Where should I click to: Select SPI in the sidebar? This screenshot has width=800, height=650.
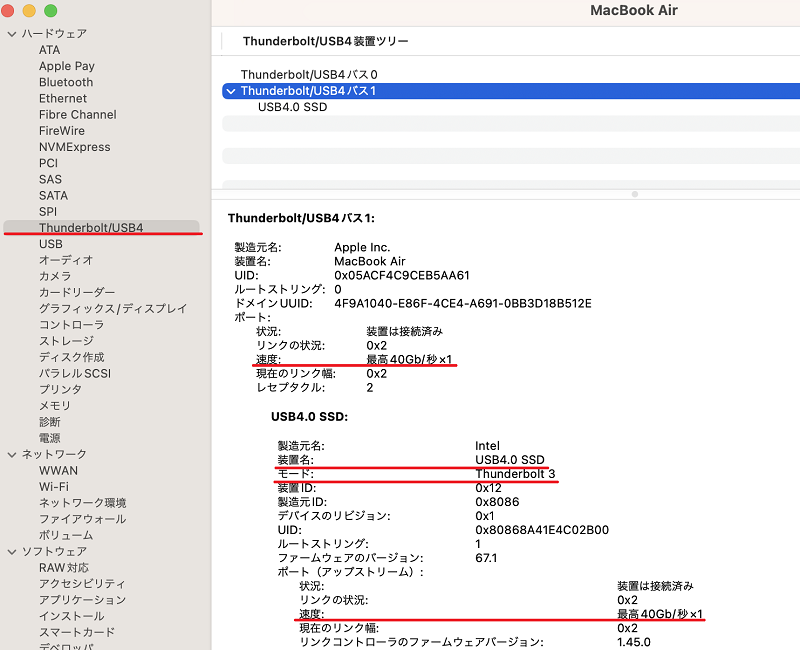[48, 212]
